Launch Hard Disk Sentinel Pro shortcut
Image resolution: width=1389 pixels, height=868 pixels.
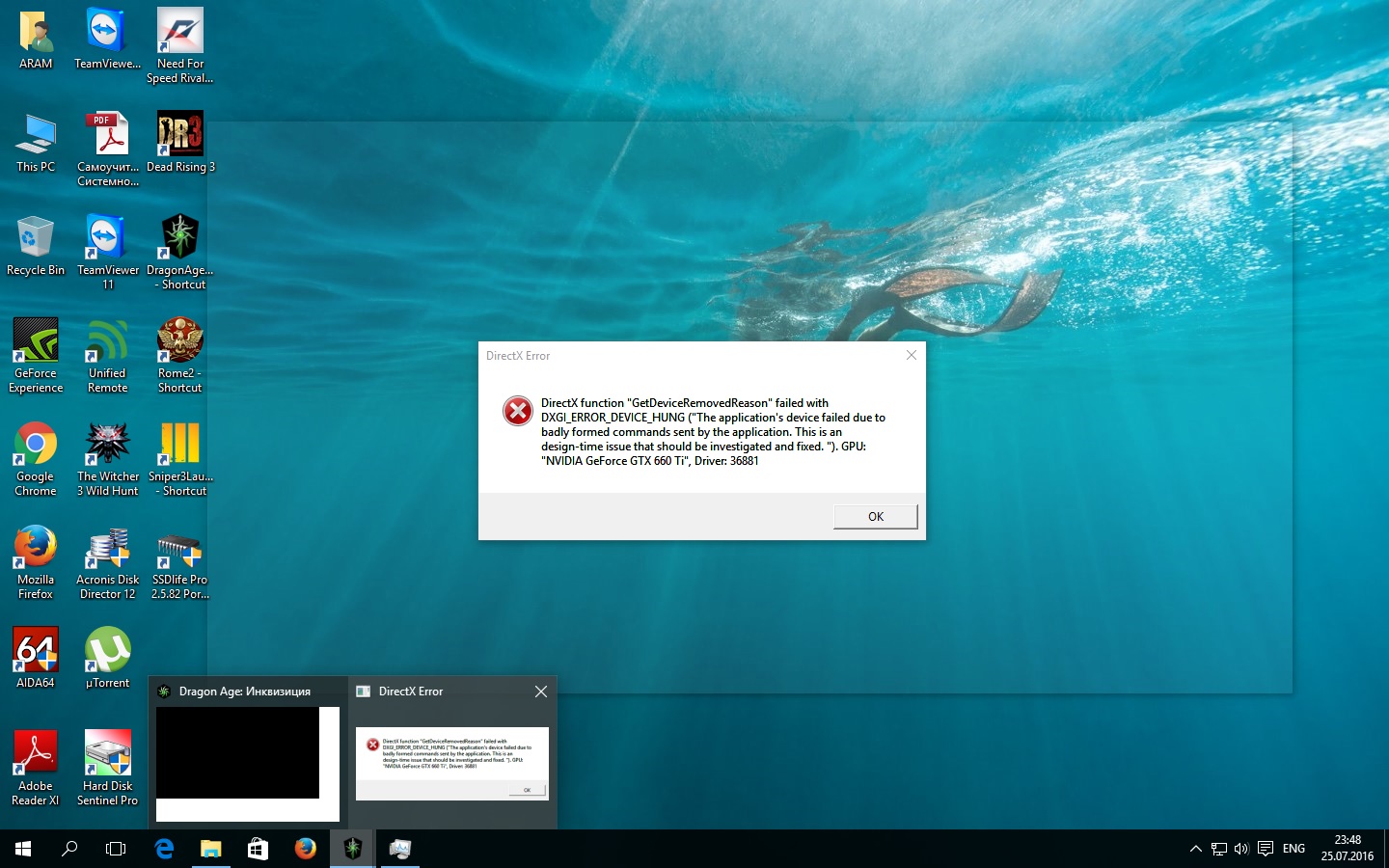point(108,769)
